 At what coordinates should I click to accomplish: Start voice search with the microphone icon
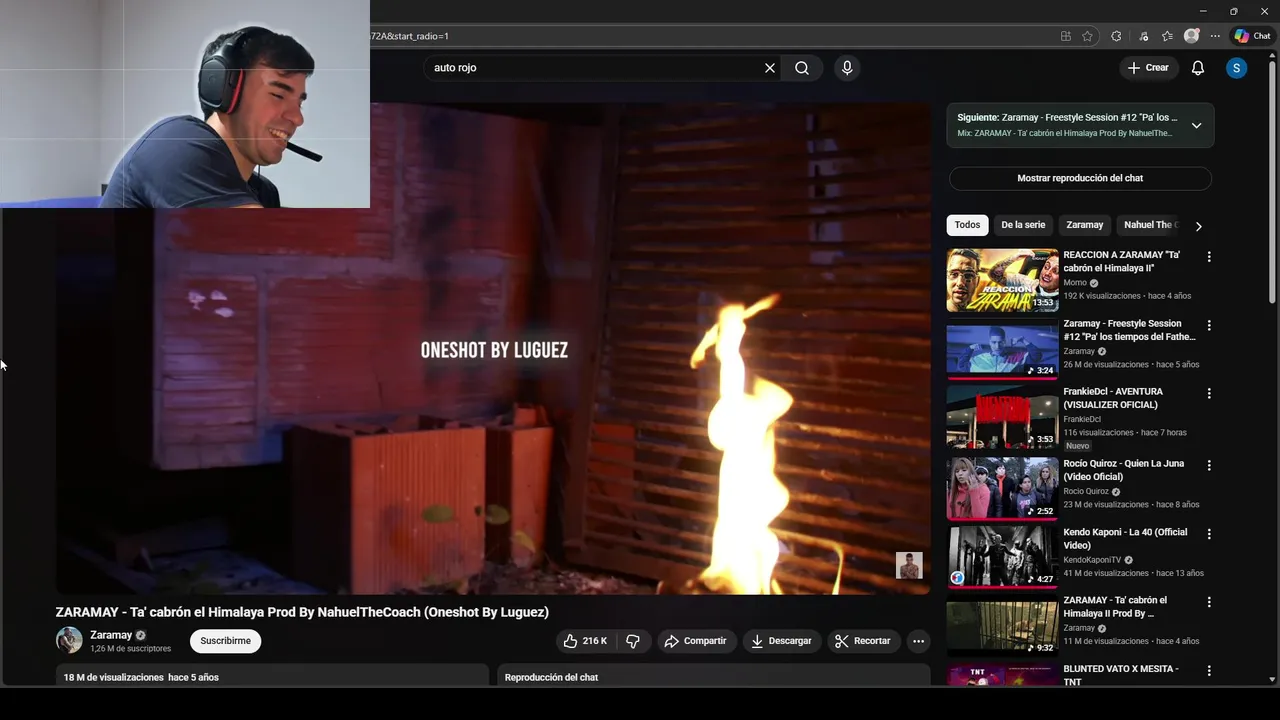(847, 68)
